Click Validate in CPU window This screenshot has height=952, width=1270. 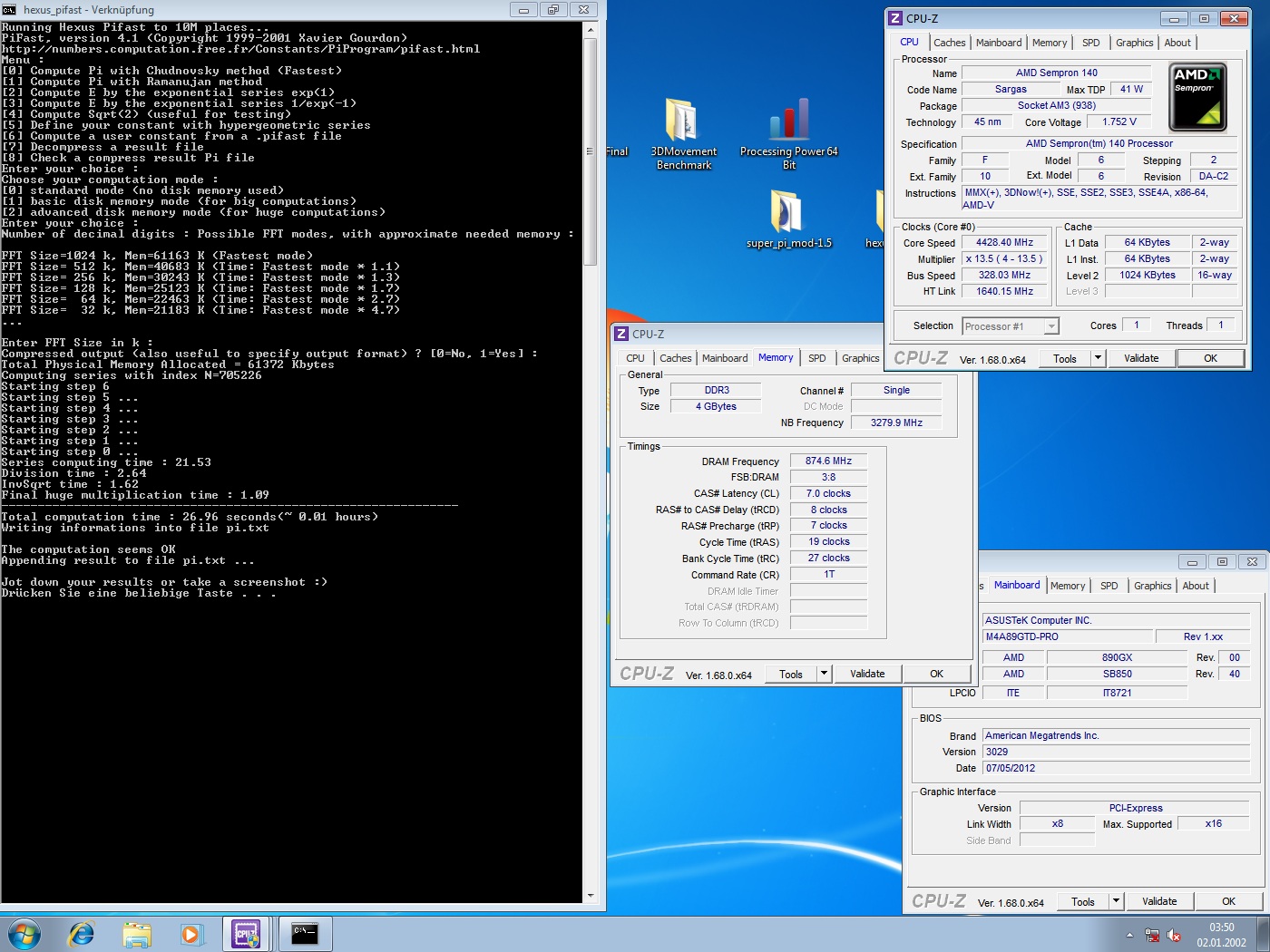[x=1141, y=358]
